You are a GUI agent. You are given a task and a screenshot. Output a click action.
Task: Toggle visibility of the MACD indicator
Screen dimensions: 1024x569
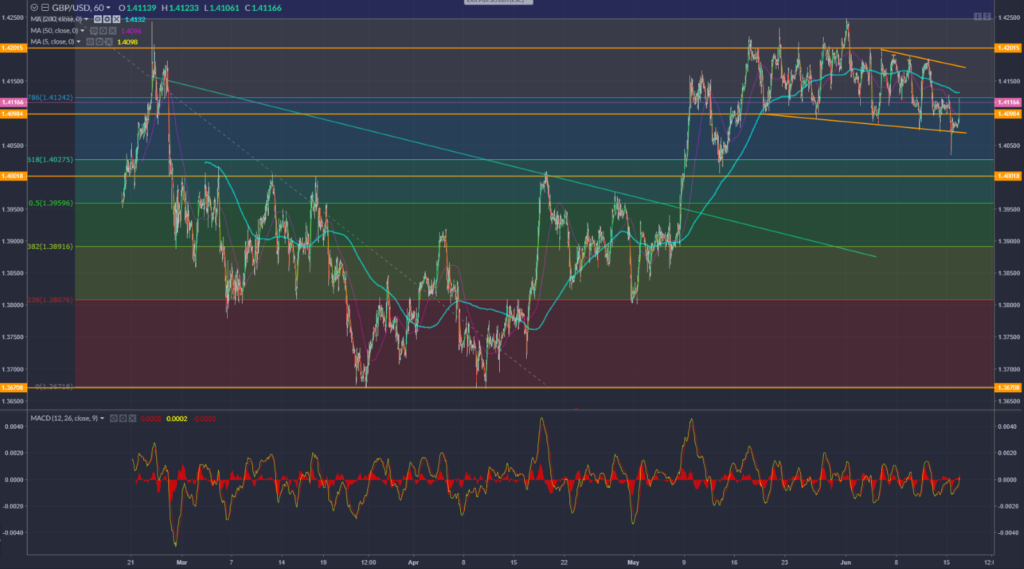tap(114, 418)
